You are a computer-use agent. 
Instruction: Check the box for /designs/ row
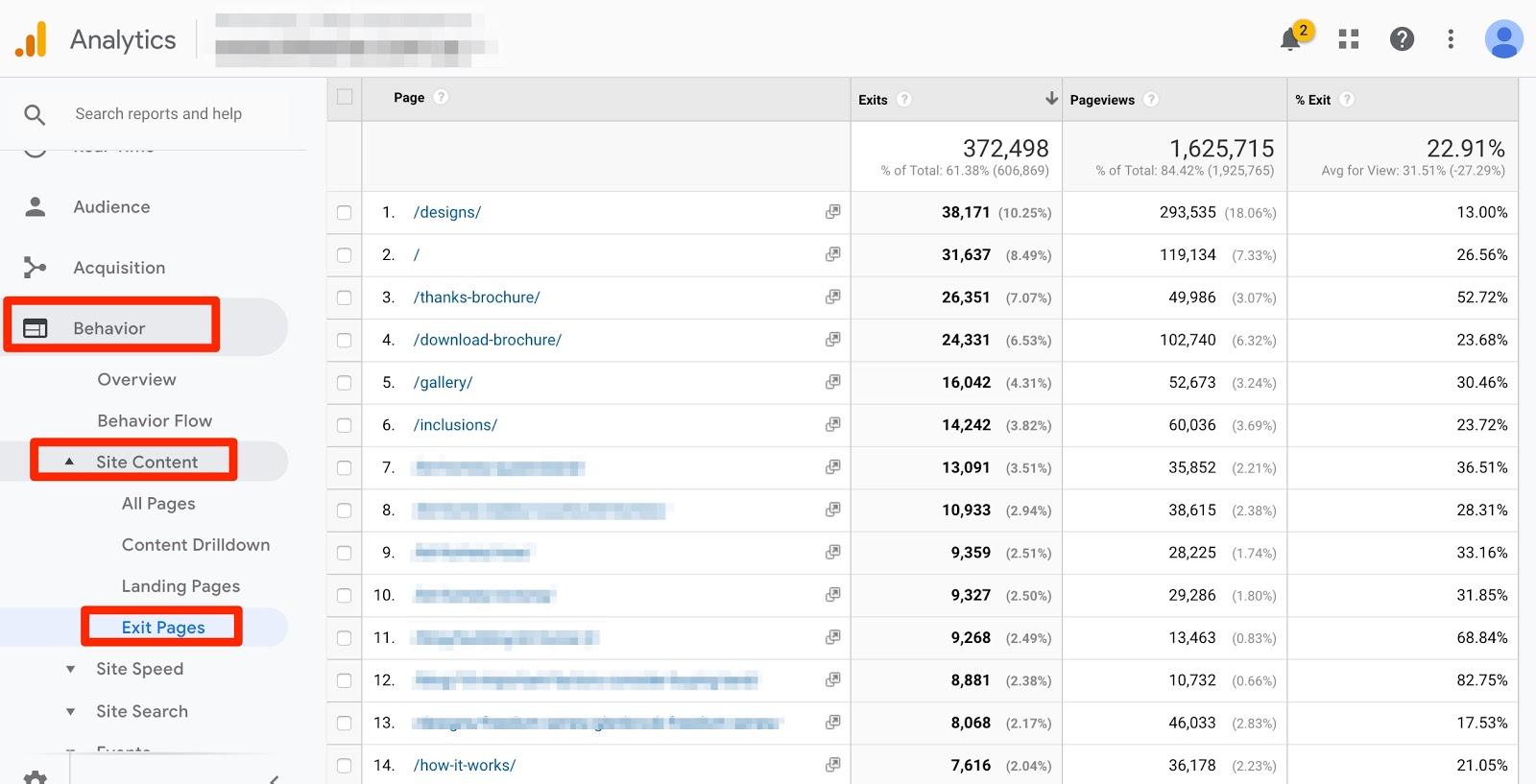(x=345, y=213)
